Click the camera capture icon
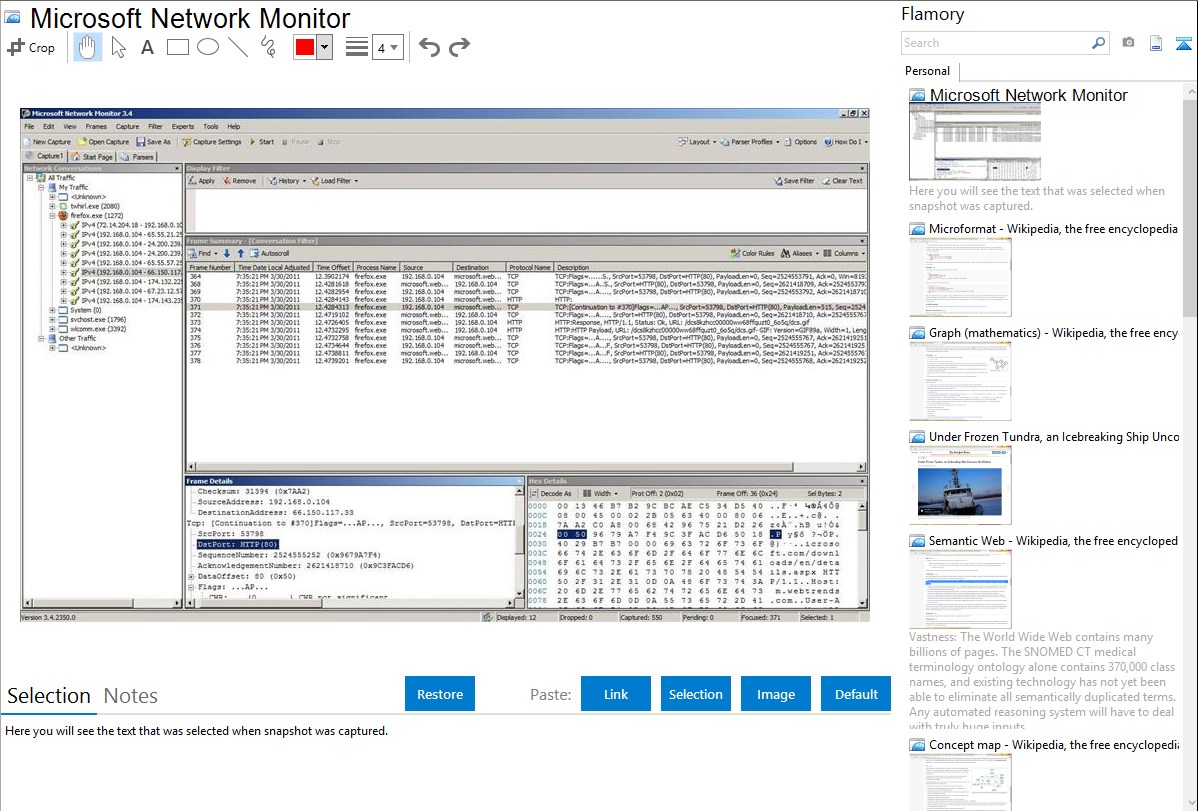Image resolution: width=1198 pixels, height=811 pixels. coord(1128,43)
